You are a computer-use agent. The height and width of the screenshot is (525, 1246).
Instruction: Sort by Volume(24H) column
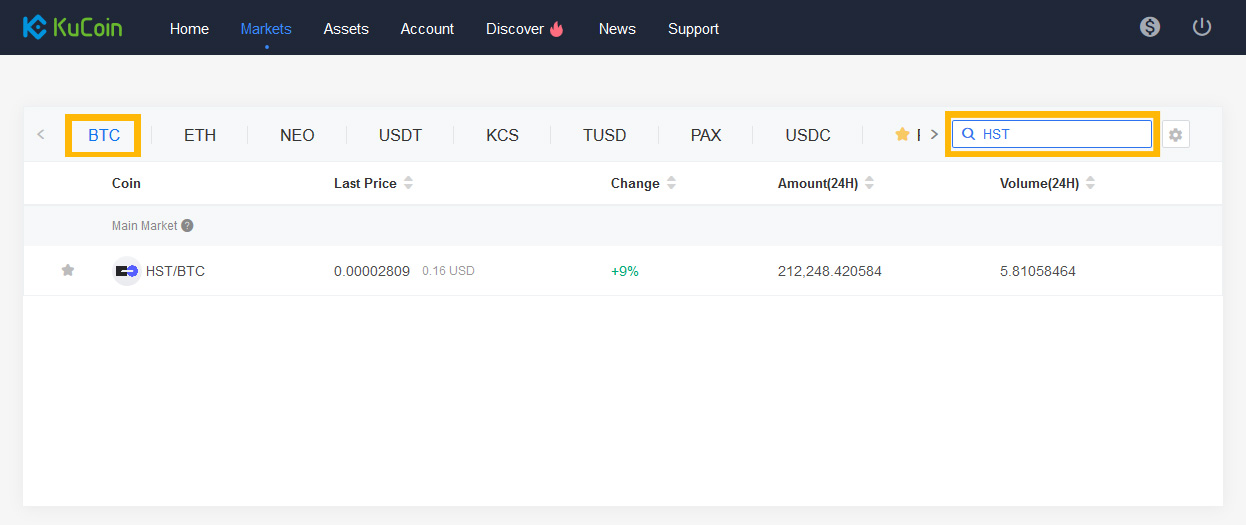click(x=1047, y=183)
